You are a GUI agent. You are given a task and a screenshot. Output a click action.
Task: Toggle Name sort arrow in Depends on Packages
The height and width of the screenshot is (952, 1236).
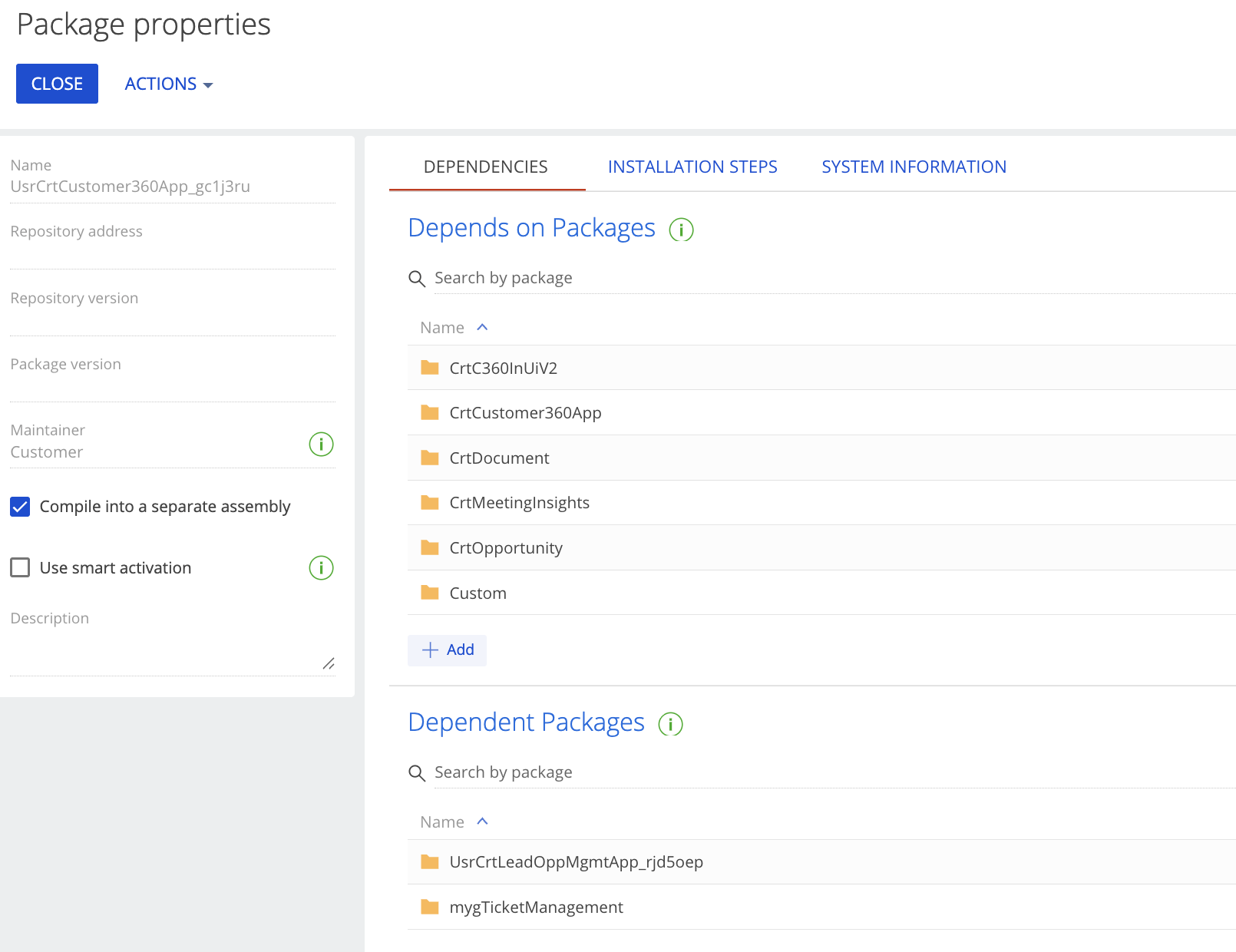[482, 328]
